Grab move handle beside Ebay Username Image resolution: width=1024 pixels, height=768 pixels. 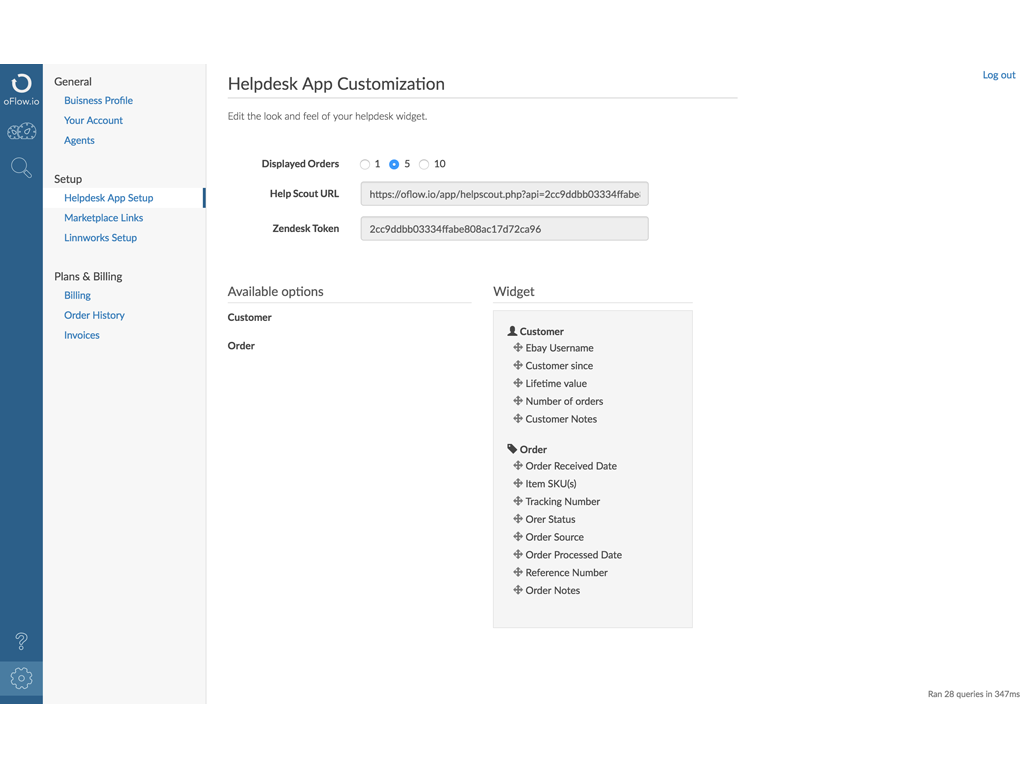pos(518,348)
